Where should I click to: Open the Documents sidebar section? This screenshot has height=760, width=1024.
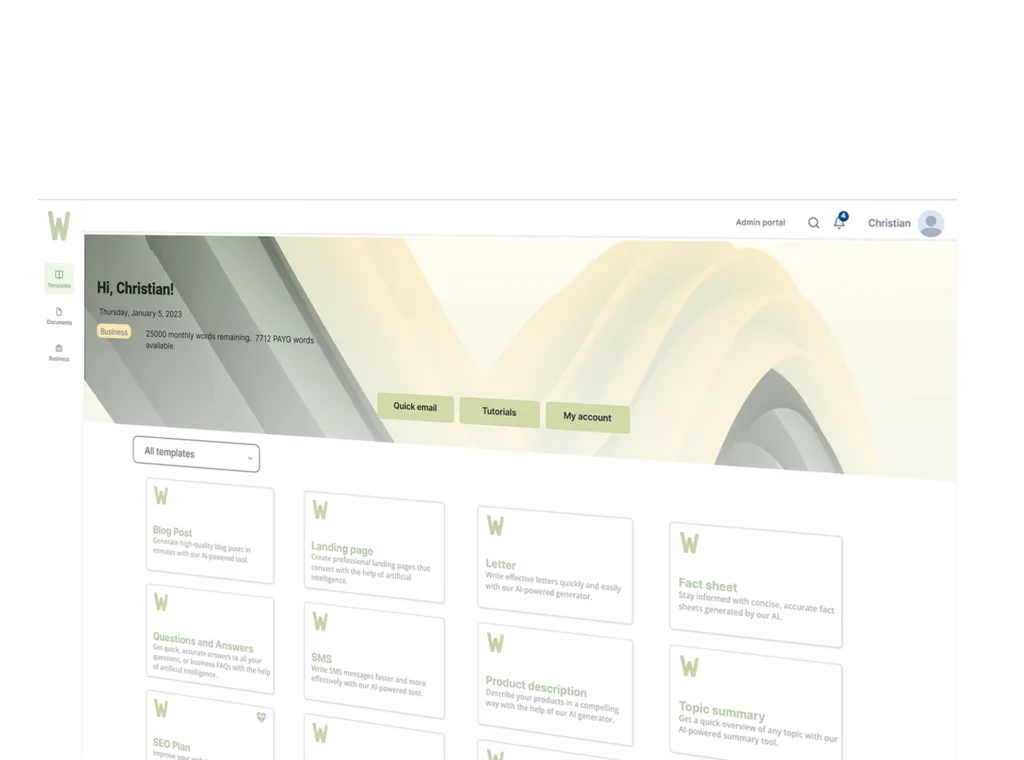(59, 315)
